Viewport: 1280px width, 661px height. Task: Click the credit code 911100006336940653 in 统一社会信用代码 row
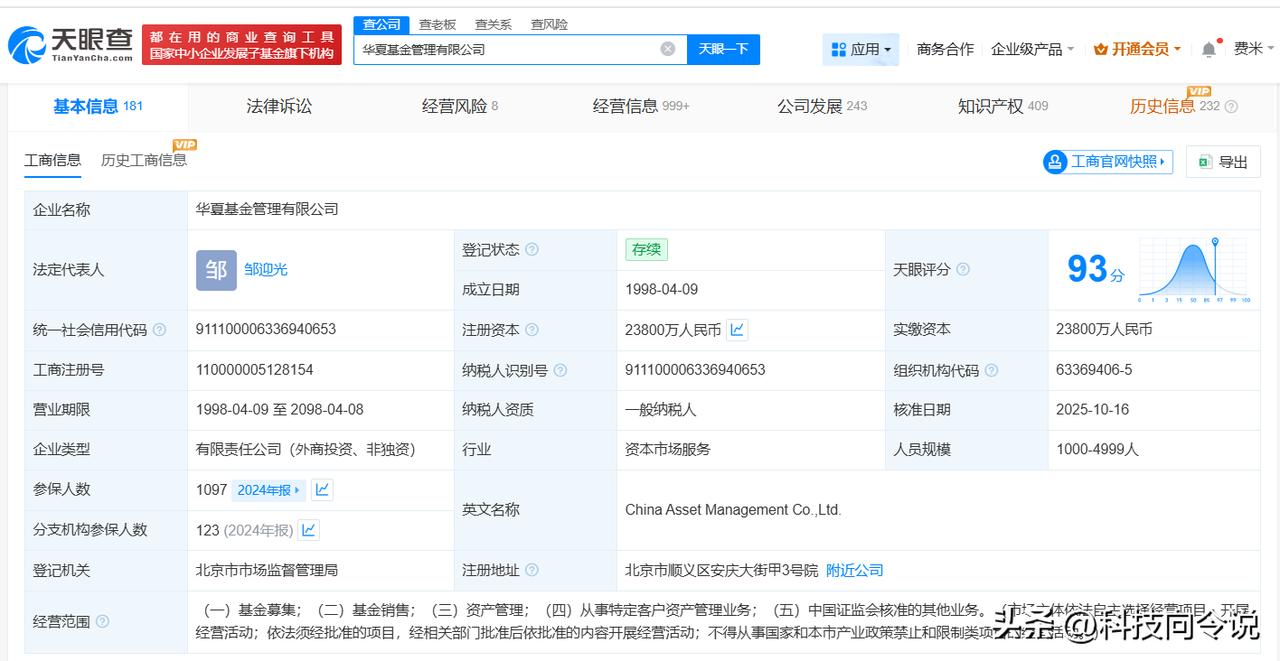[x=266, y=329]
